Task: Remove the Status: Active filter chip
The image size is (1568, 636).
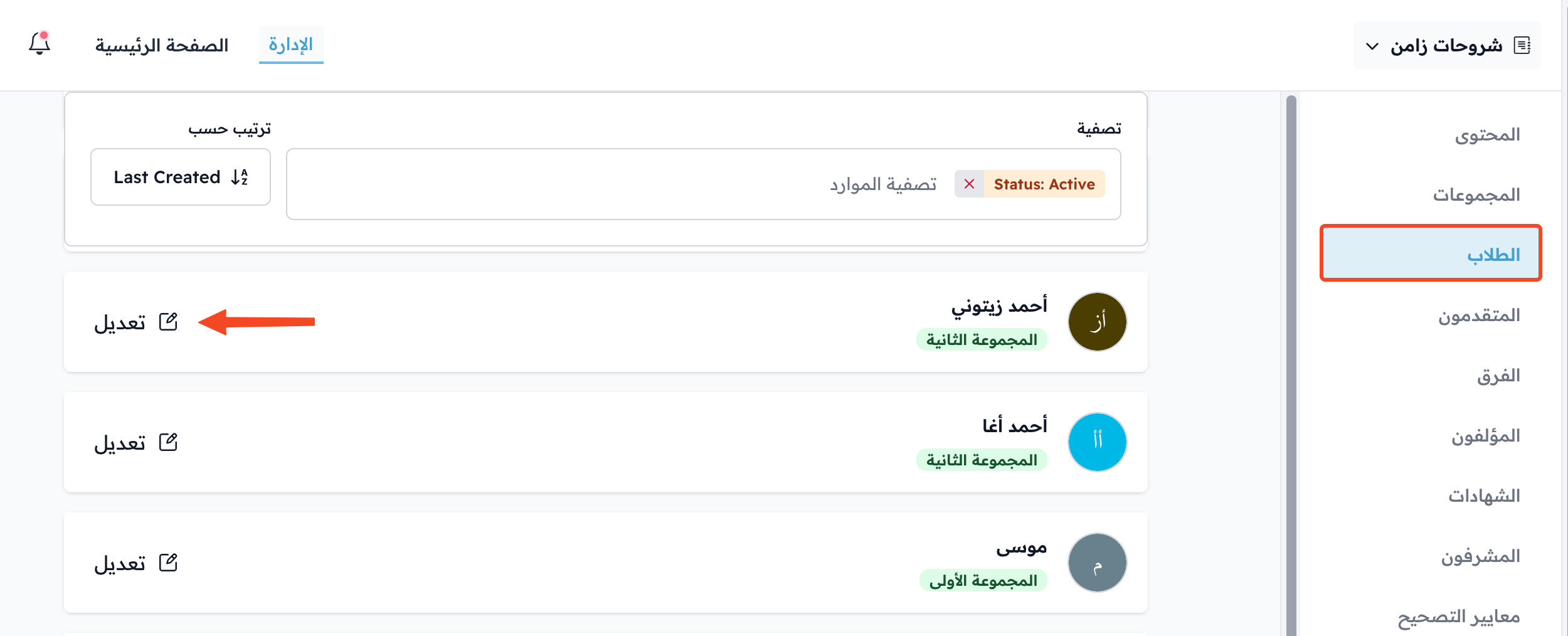Action: pyautogui.click(x=969, y=184)
